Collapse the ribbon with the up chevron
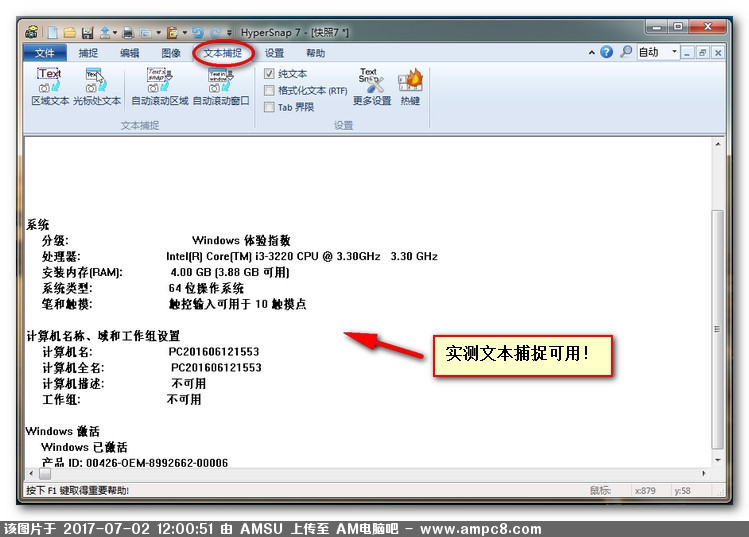 coord(592,53)
